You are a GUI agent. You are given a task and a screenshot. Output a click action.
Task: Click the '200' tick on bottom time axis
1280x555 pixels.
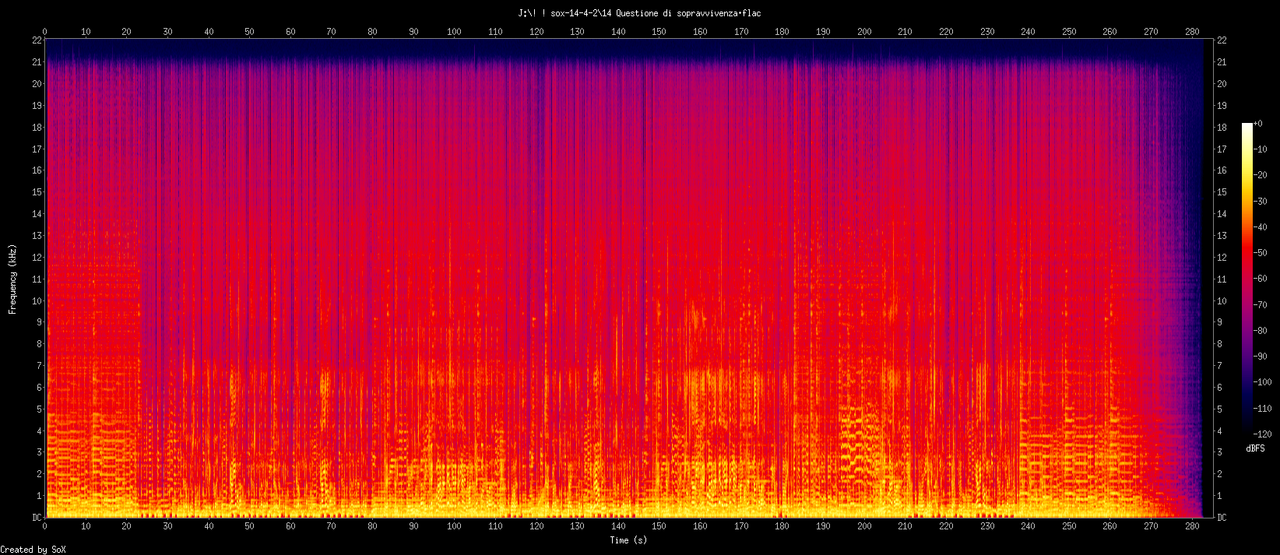coord(864,526)
